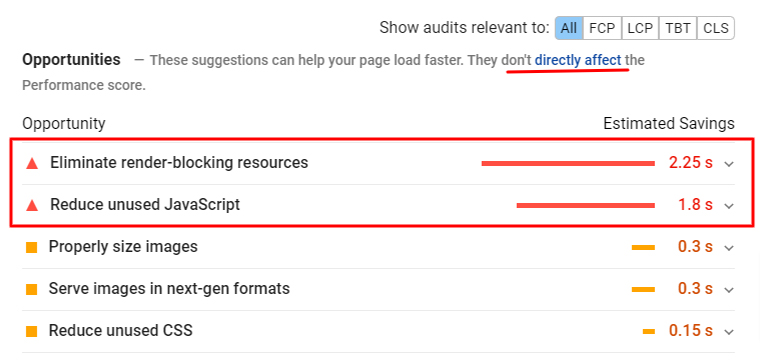Expand Eliminate render-blocking resources chevron
Viewport: 760px width, 360px height.
click(729, 164)
